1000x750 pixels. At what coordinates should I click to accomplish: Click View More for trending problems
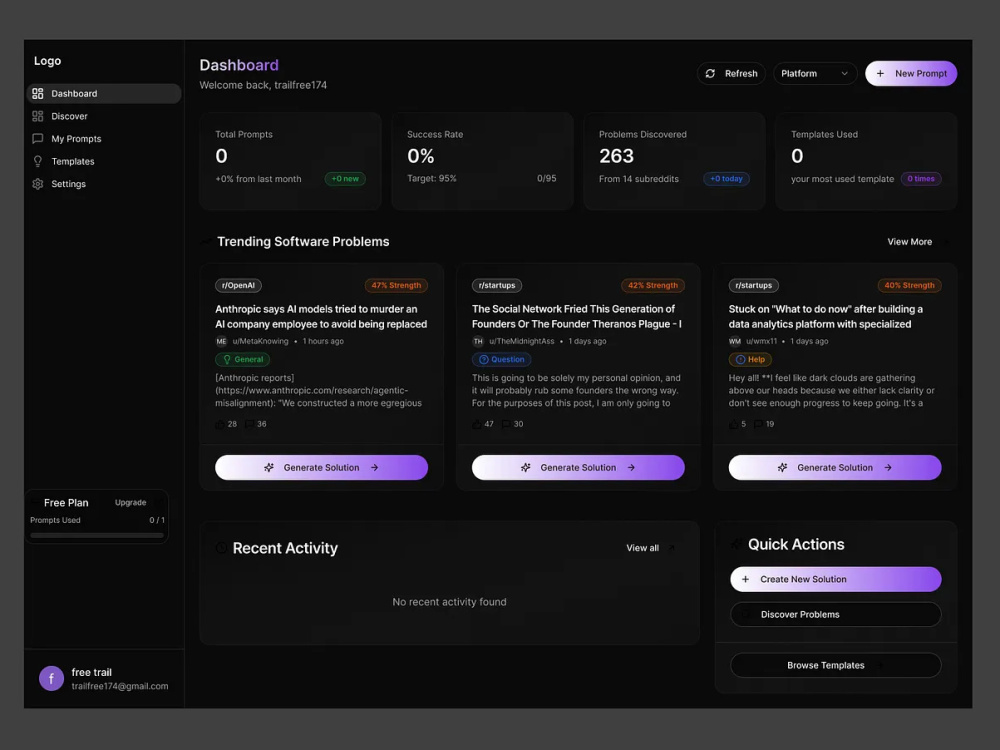[x=909, y=242]
